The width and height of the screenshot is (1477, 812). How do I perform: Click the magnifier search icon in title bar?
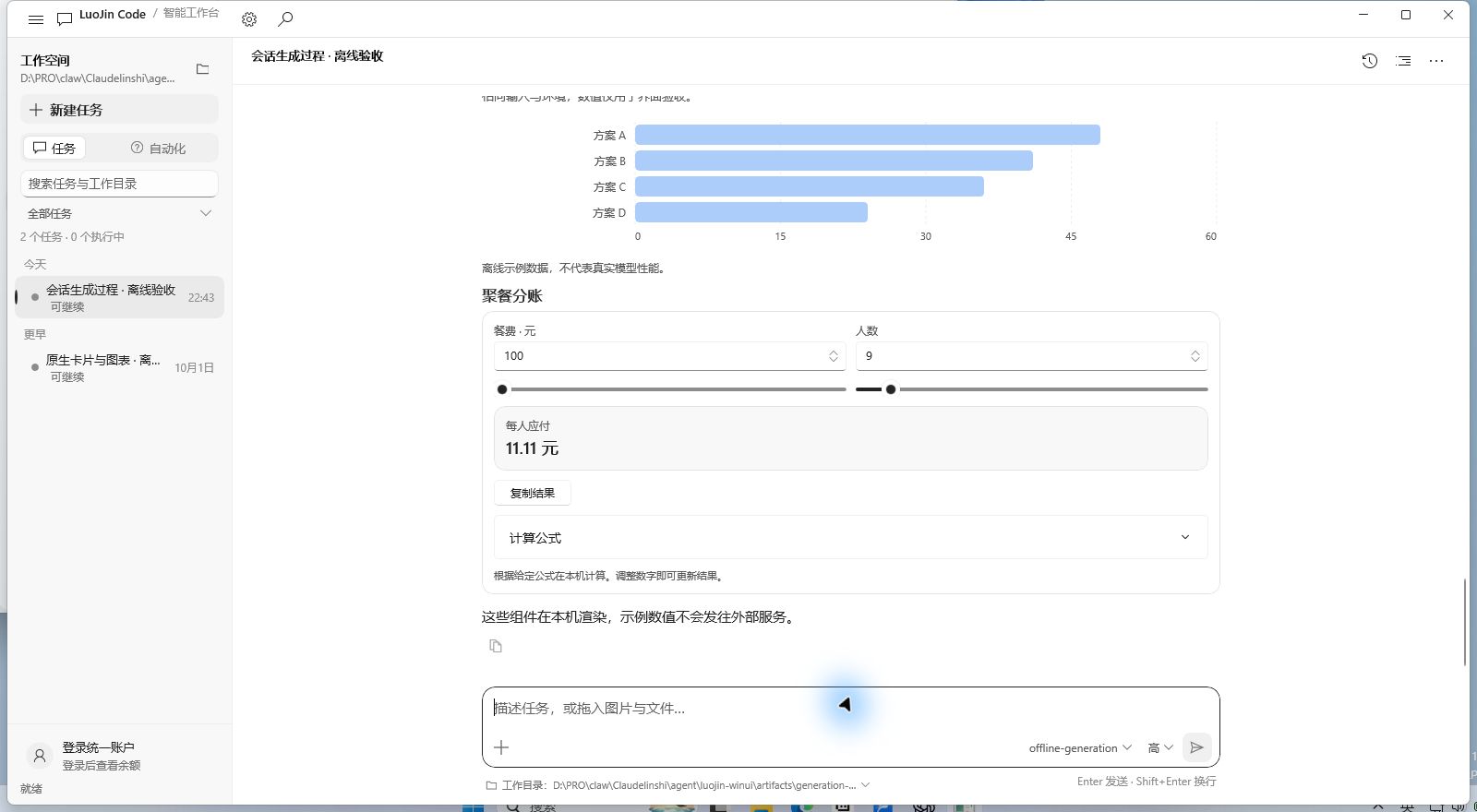click(x=286, y=18)
